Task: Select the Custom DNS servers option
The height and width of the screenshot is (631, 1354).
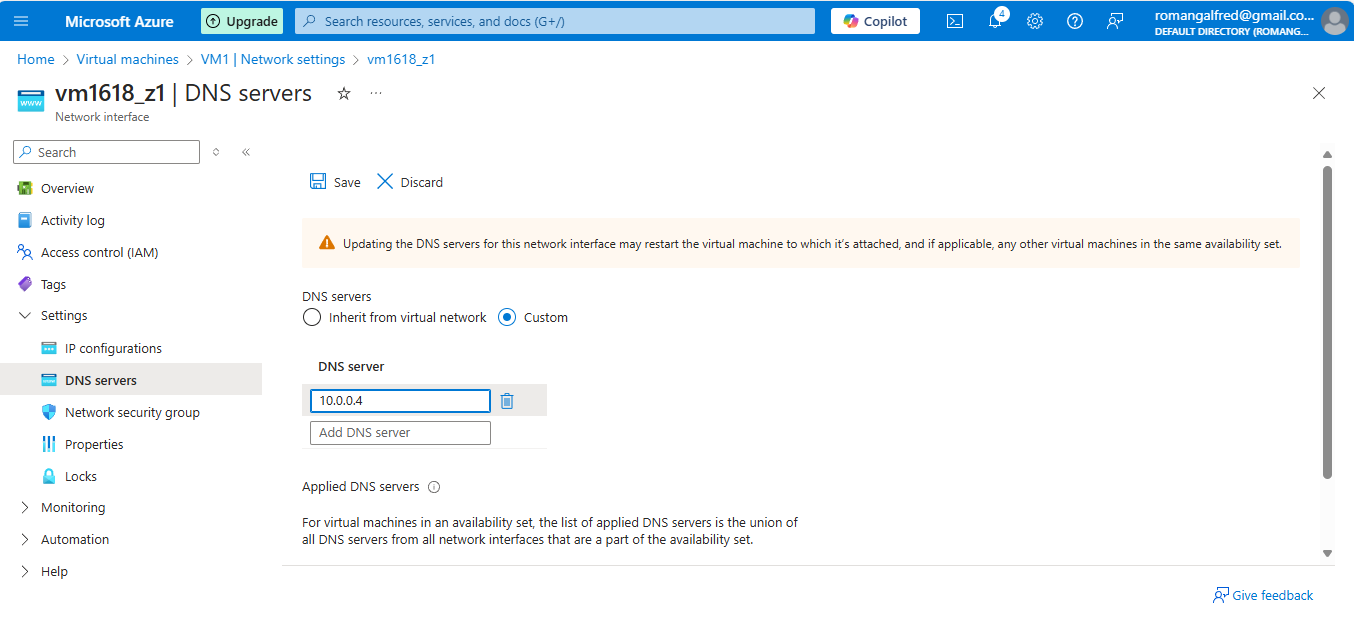Action: coord(509,317)
